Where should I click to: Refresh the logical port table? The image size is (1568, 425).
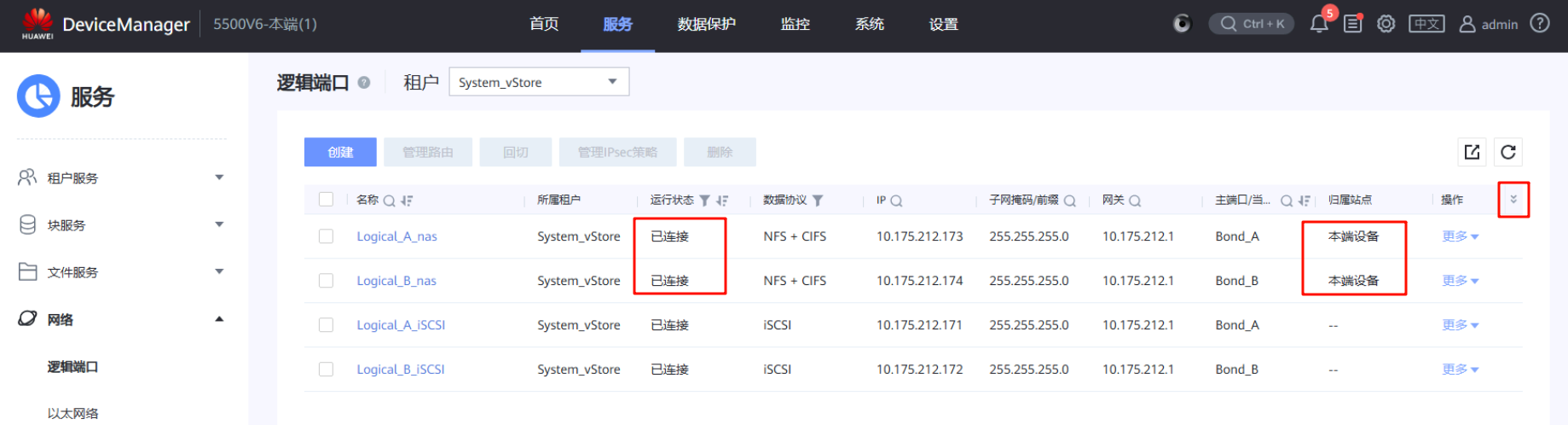(1507, 152)
